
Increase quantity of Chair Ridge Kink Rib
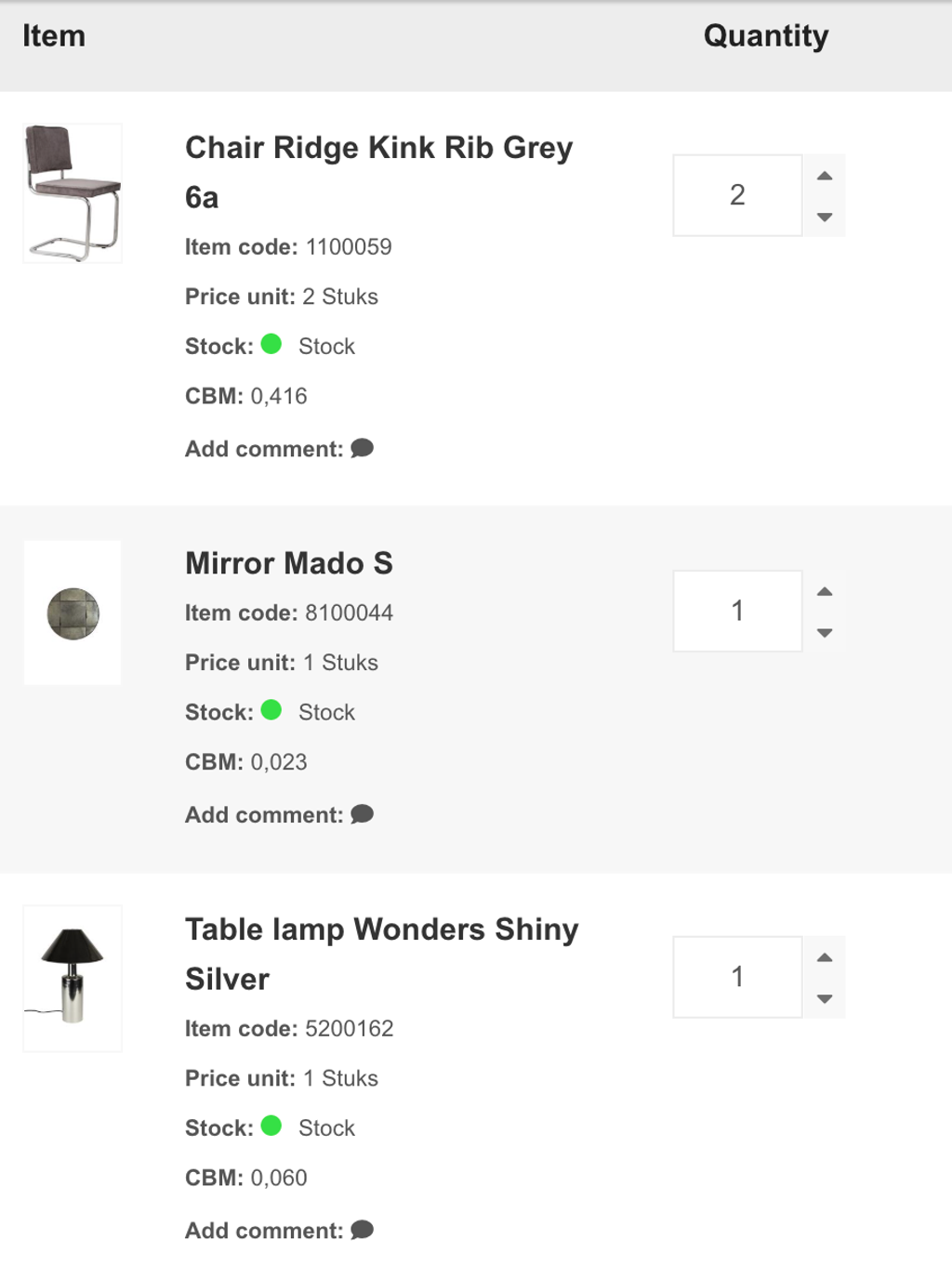[x=824, y=176]
